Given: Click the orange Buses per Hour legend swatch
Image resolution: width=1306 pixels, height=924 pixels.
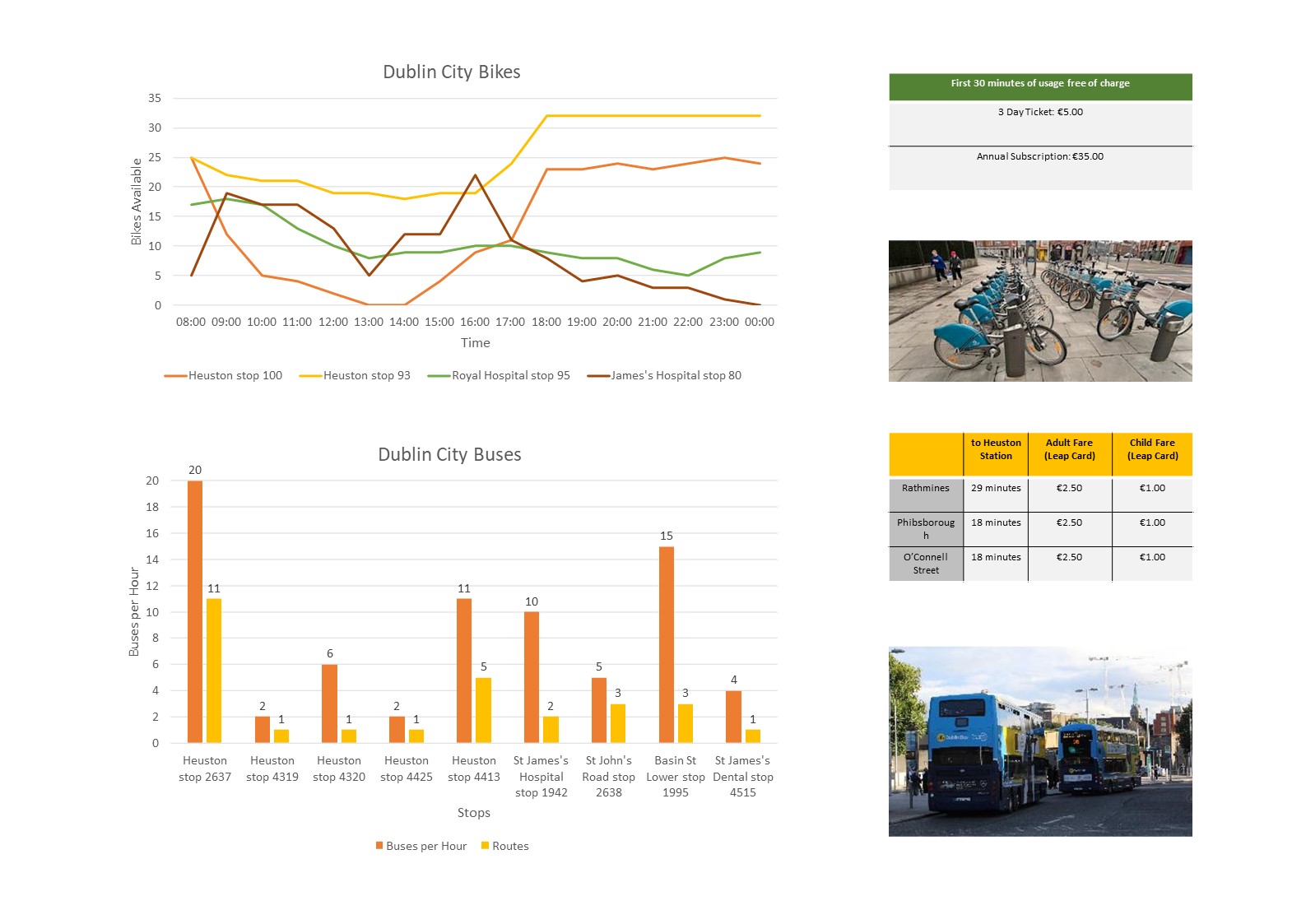Looking at the screenshot, I should click(x=379, y=846).
